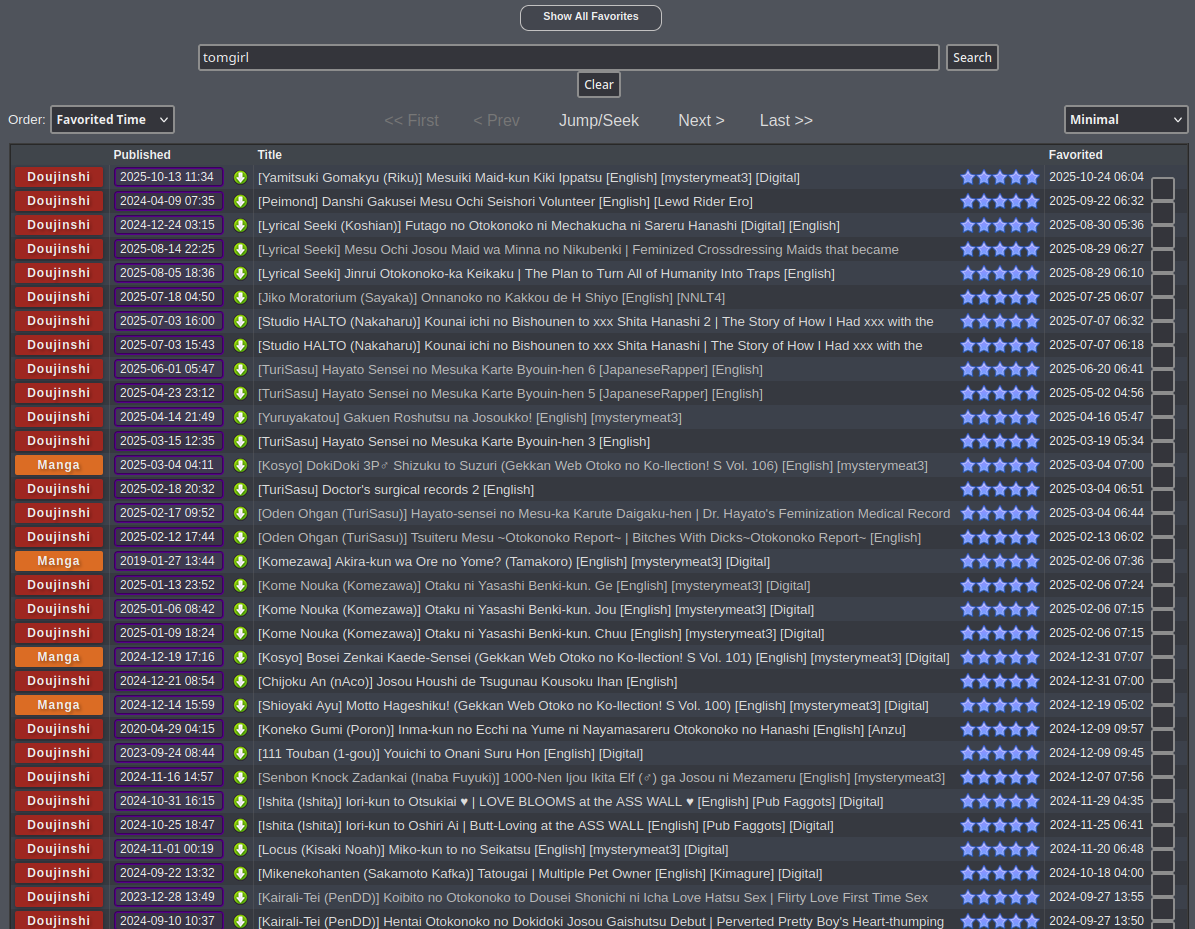Click the green download arrow for 2025-02-12 17:44
This screenshot has height=929, width=1195.
point(240,537)
